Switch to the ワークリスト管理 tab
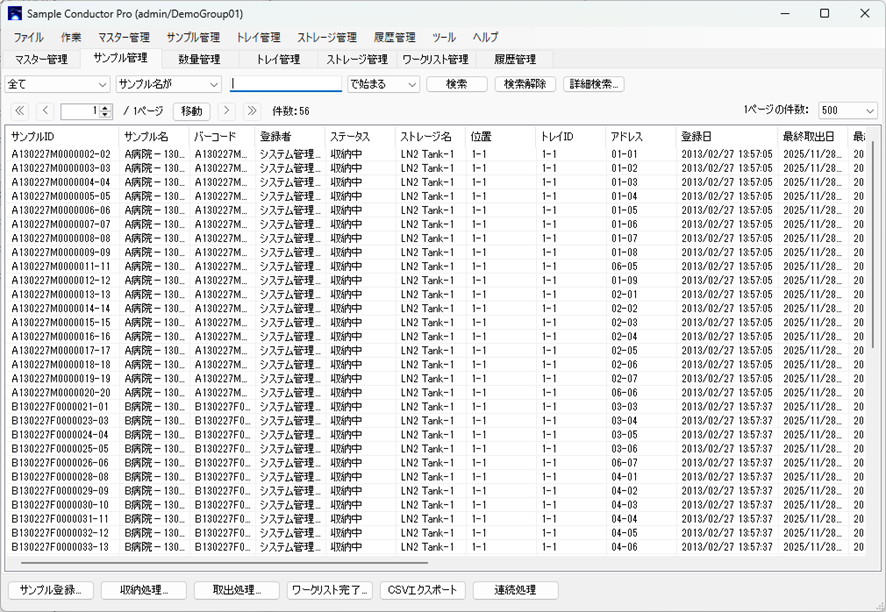 [x=435, y=60]
